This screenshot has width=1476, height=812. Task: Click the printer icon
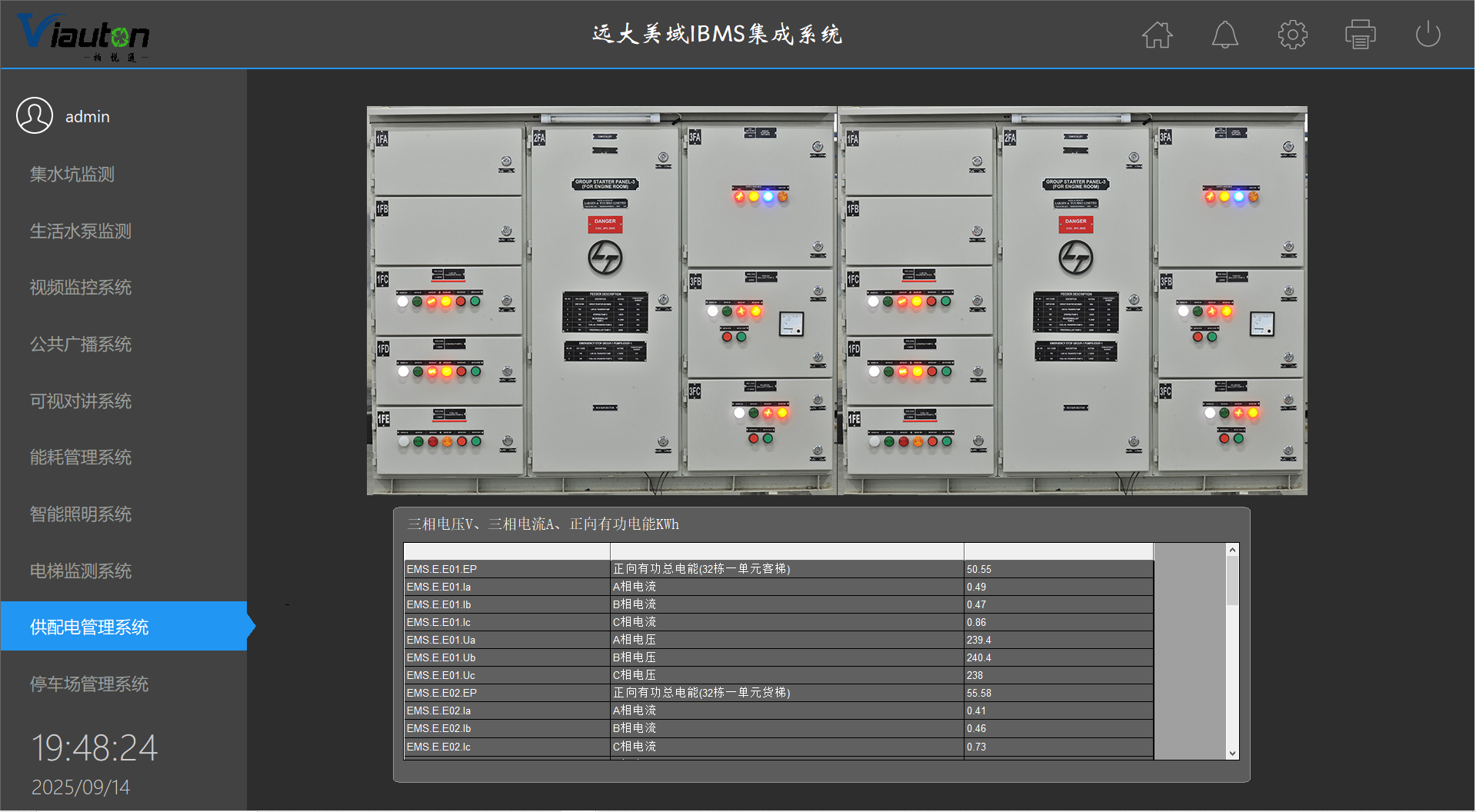[1360, 35]
